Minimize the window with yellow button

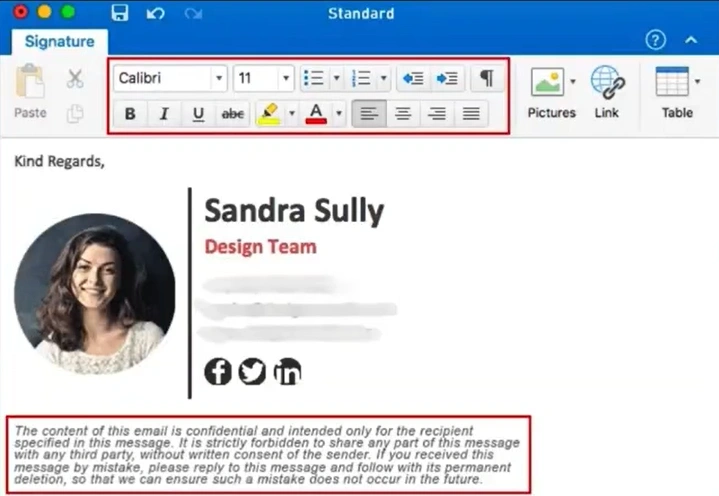click(44, 11)
